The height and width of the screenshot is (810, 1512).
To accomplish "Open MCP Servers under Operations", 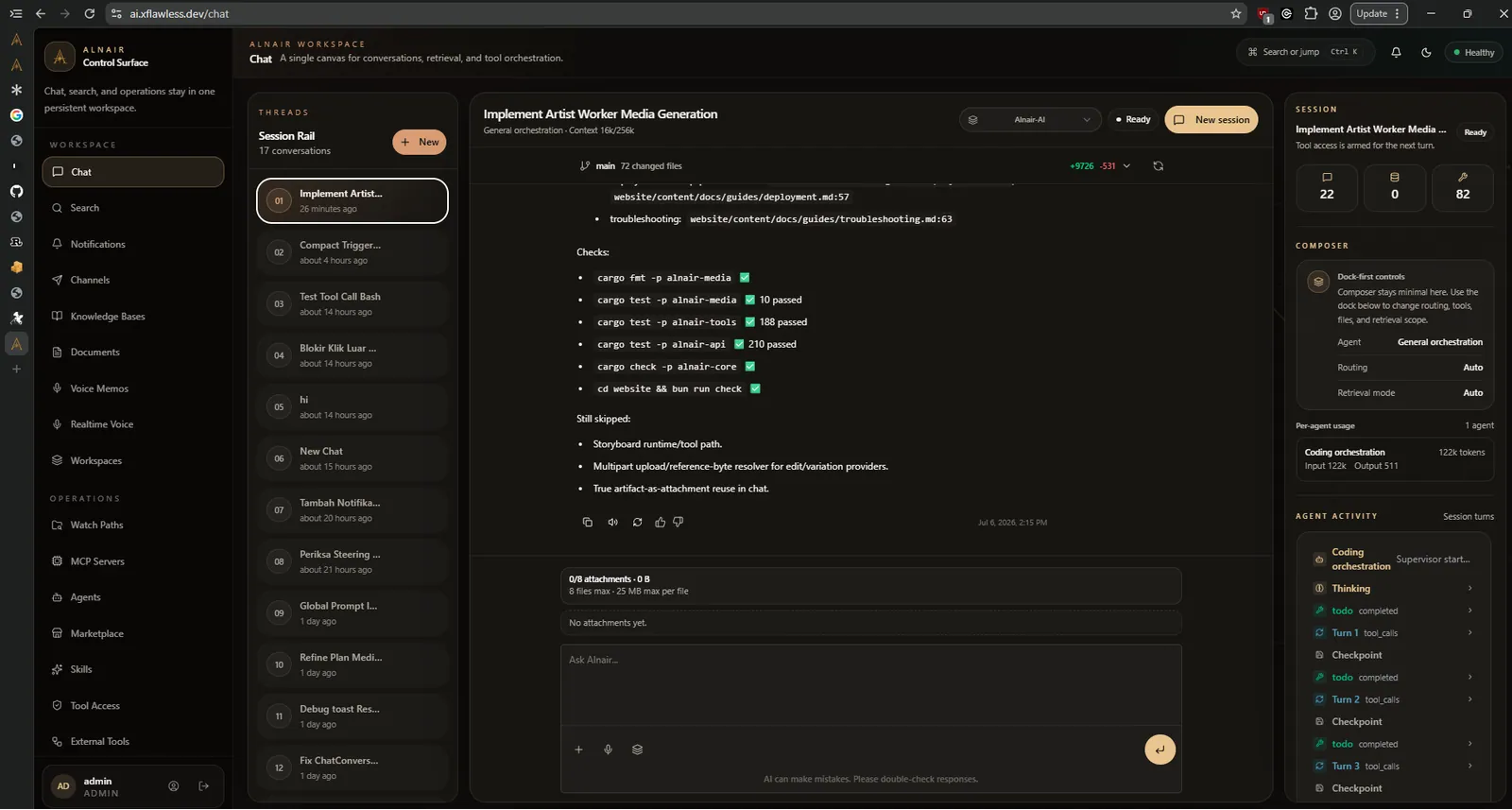I will (x=133, y=561).
